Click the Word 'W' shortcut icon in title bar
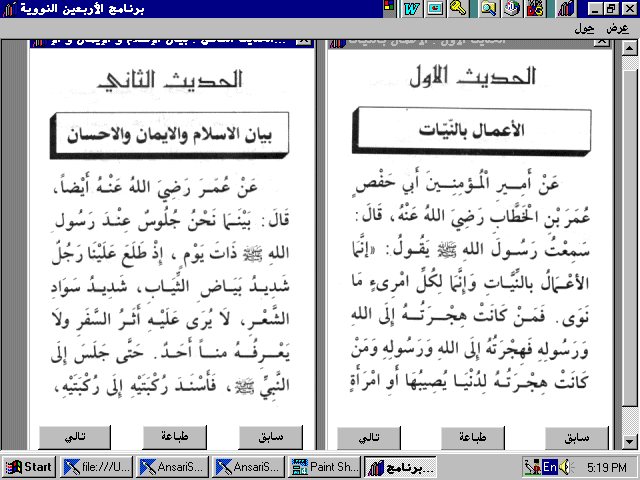This screenshot has height=480, width=640. [x=412, y=9]
